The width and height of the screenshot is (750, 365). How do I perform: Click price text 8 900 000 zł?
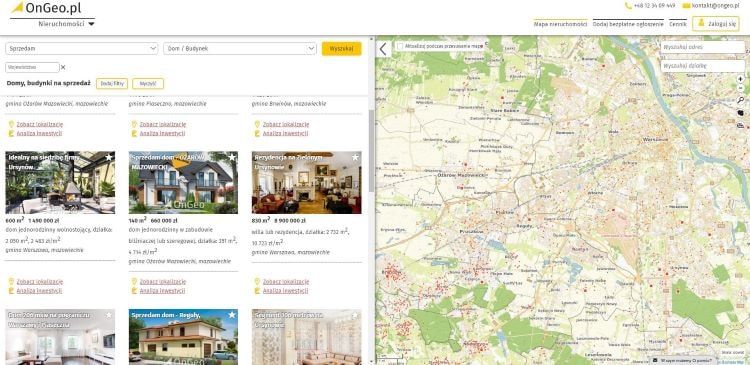[x=290, y=221]
